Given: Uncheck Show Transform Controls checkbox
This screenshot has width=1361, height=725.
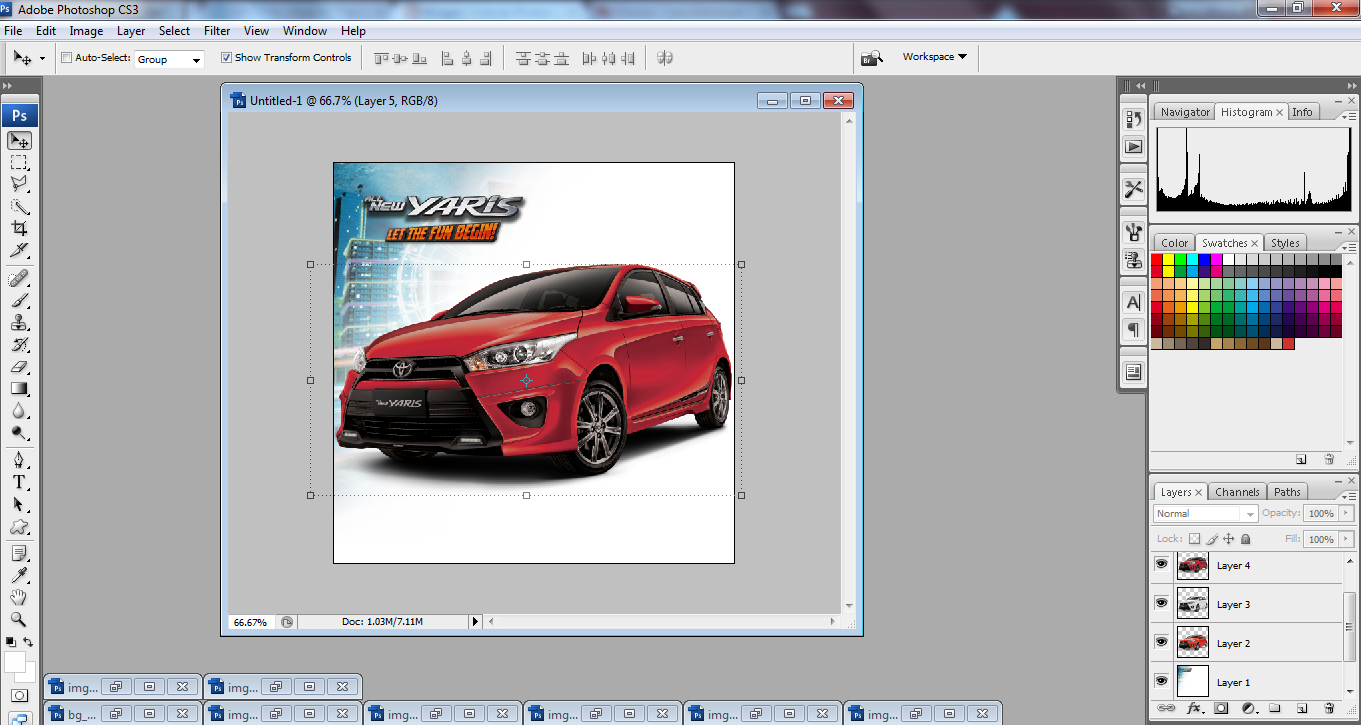Looking at the screenshot, I should [226, 58].
